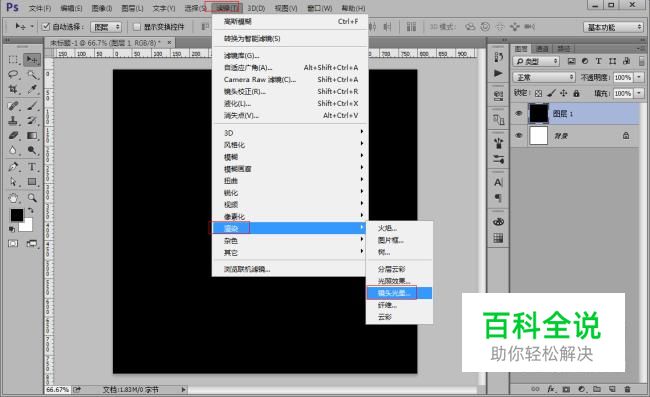Open the opacity slider dropdown arrow
Image resolution: width=650 pixels, height=397 pixels.
[639, 77]
